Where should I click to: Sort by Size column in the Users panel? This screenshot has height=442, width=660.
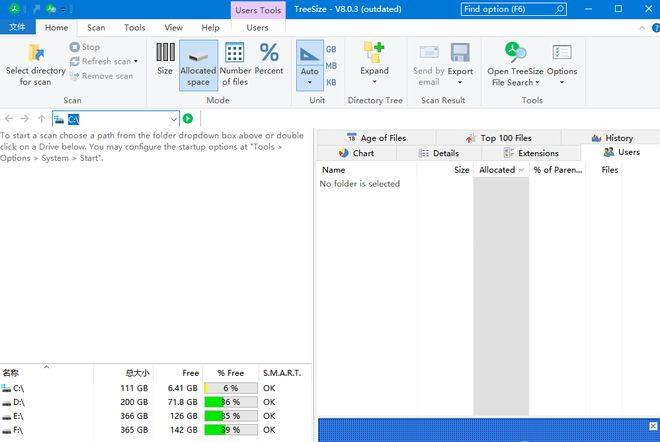[445, 170]
